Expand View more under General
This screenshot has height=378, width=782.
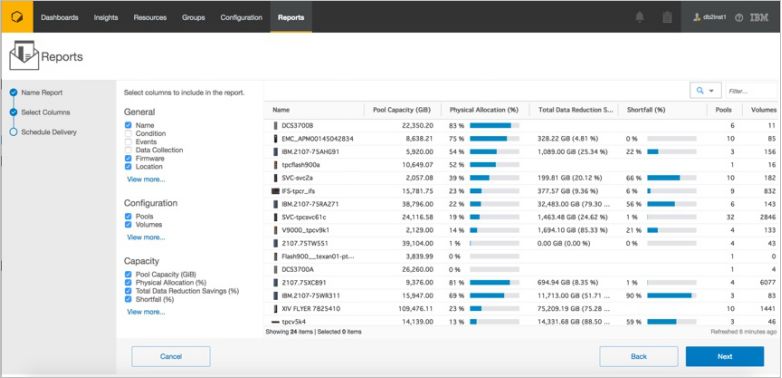pos(146,179)
